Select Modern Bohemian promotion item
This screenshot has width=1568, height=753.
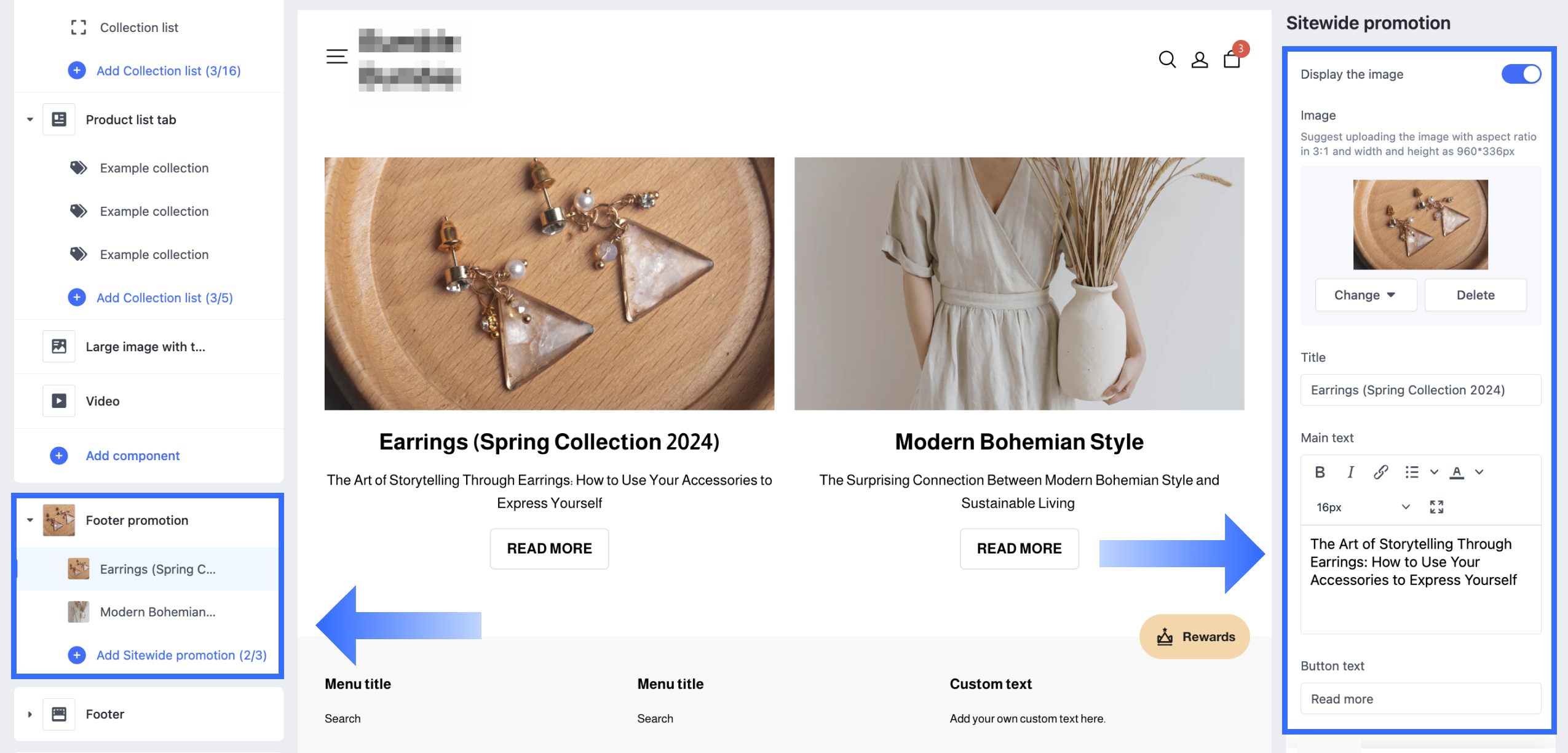tap(157, 612)
